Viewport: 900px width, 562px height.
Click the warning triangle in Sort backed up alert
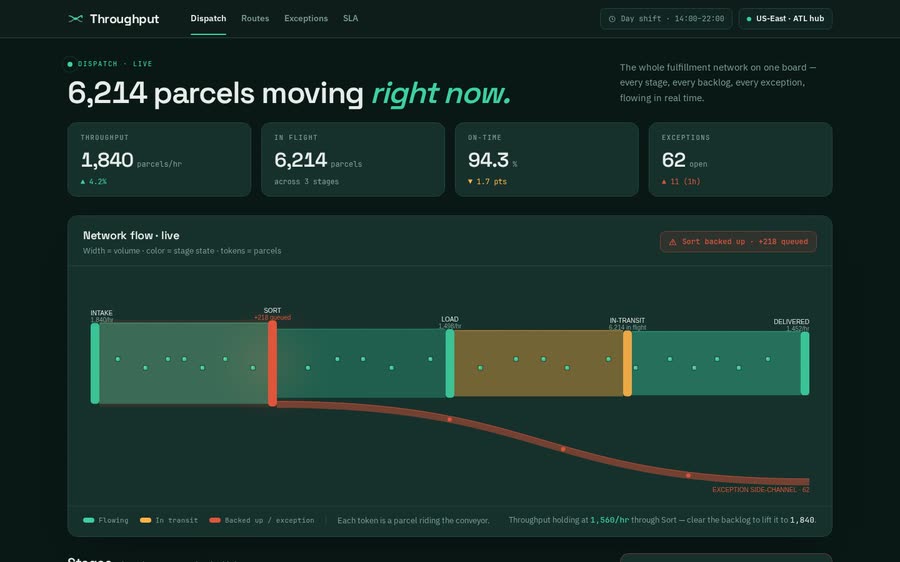point(673,242)
